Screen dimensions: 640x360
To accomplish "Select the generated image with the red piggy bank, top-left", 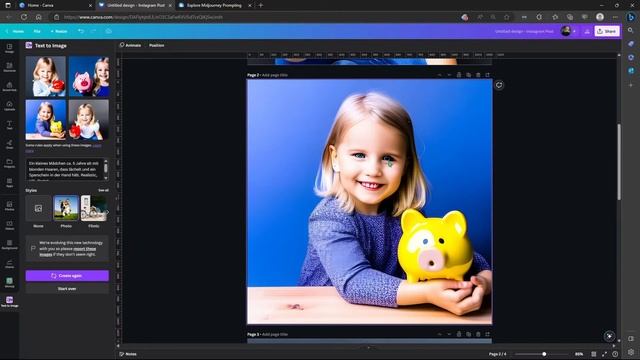I will pos(46,76).
